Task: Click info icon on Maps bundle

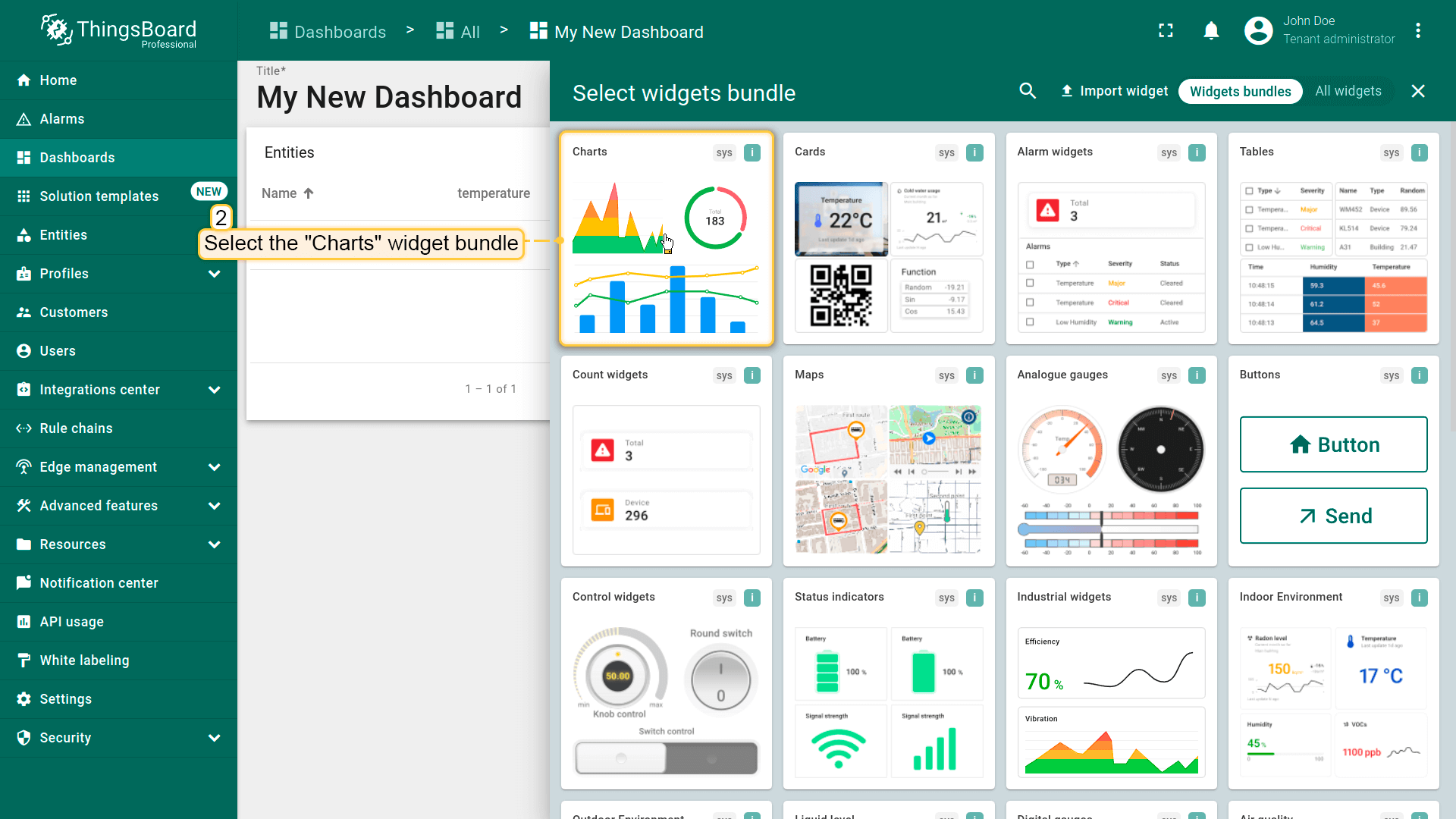Action: point(974,375)
